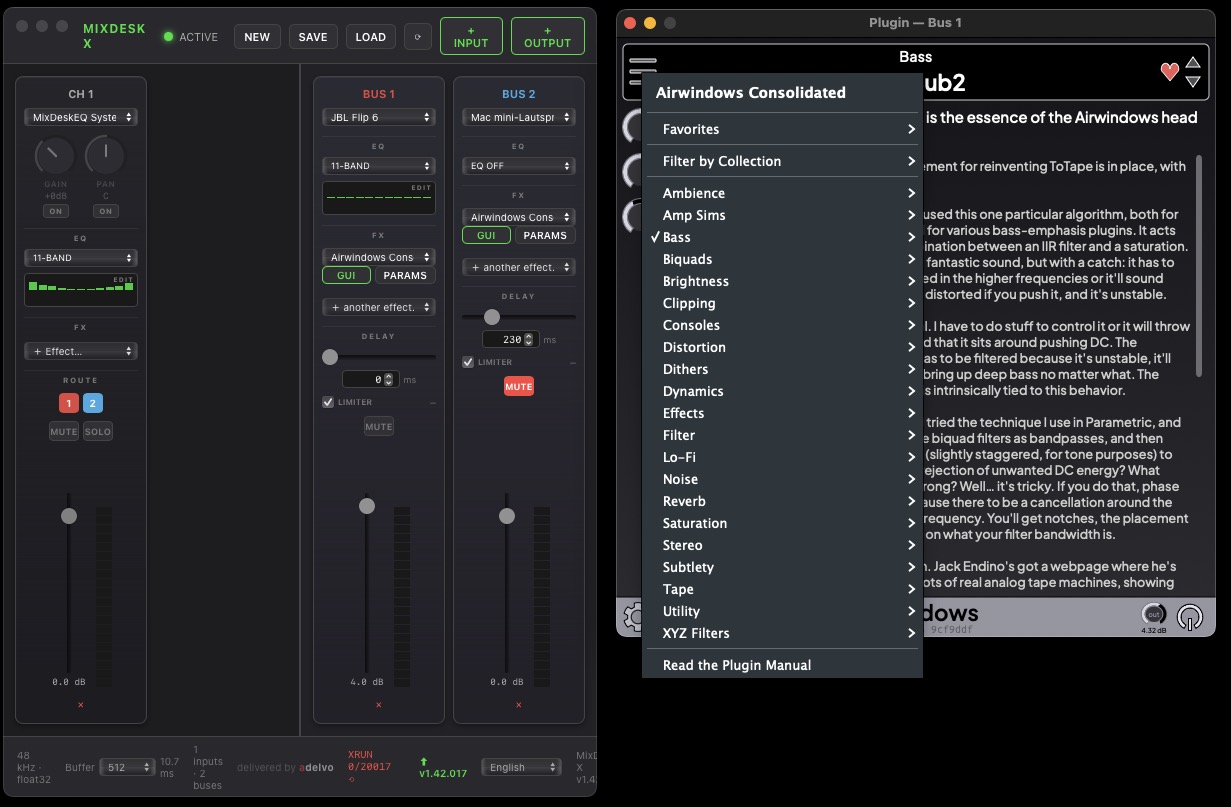Open the CH 1 11-BAND EQ dropdown
1231x807 pixels.
click(x=81, y=258)
